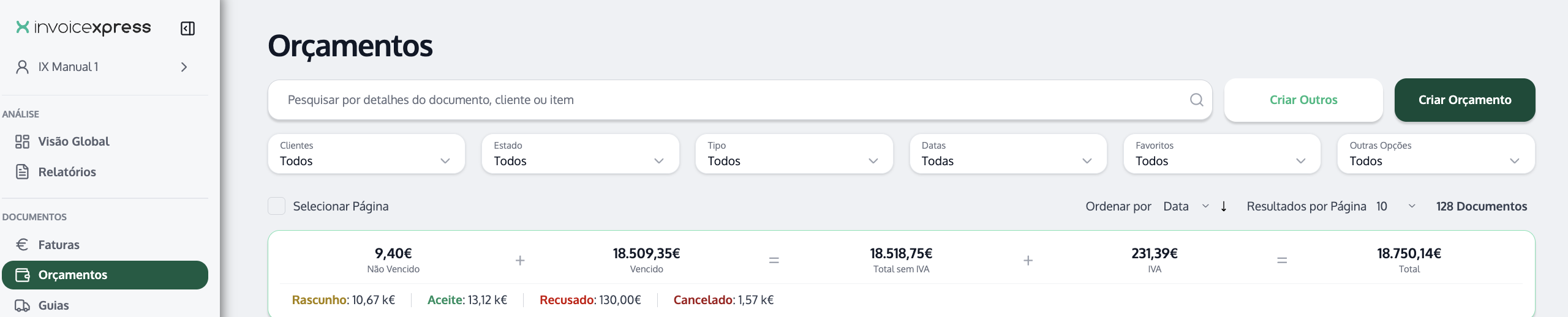Click the Relatórios document icon
Screen dimensions: 1568x317
coord(22,172)
